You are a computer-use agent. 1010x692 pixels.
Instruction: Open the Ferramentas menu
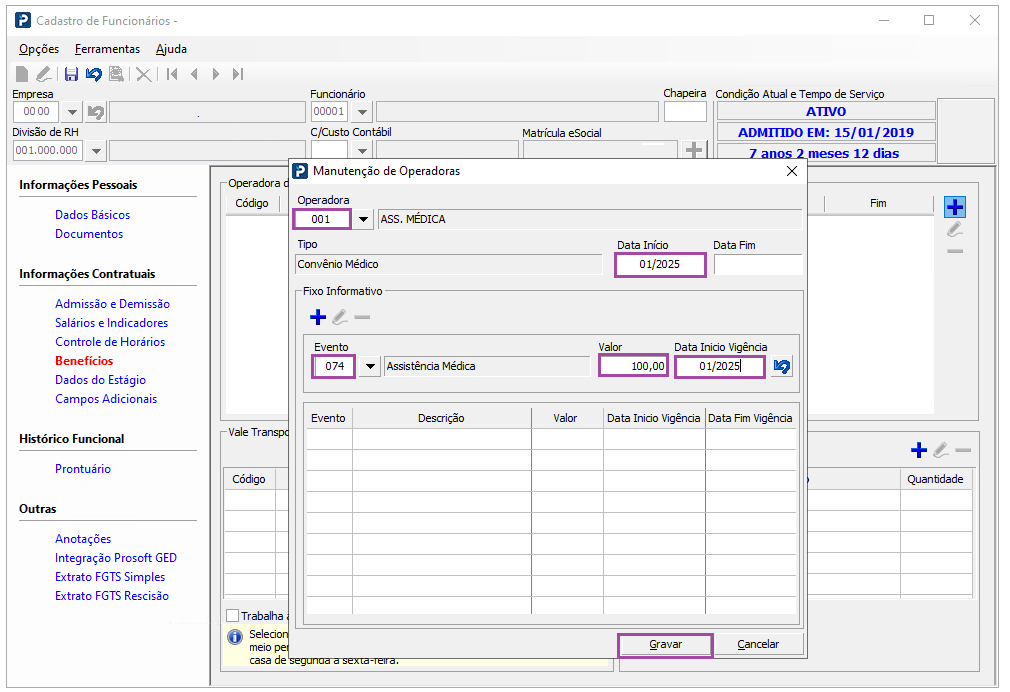pos(107,49)
